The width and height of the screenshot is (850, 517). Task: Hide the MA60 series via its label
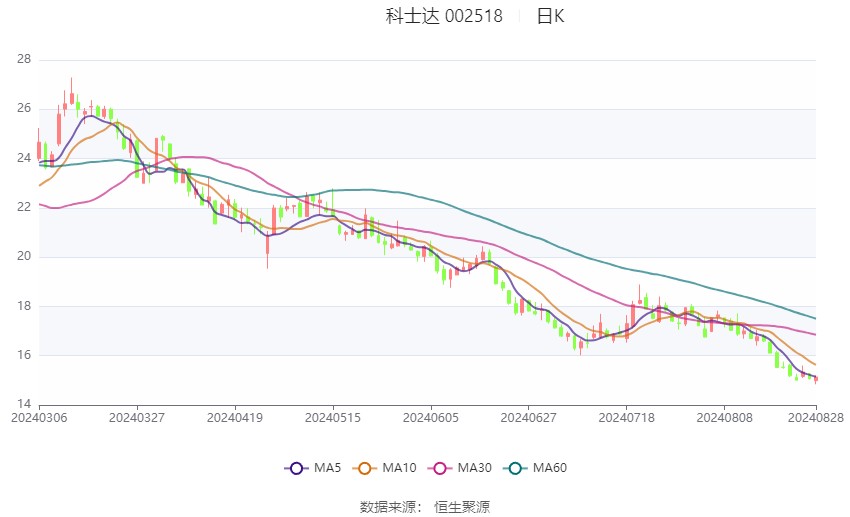[550, 468]
